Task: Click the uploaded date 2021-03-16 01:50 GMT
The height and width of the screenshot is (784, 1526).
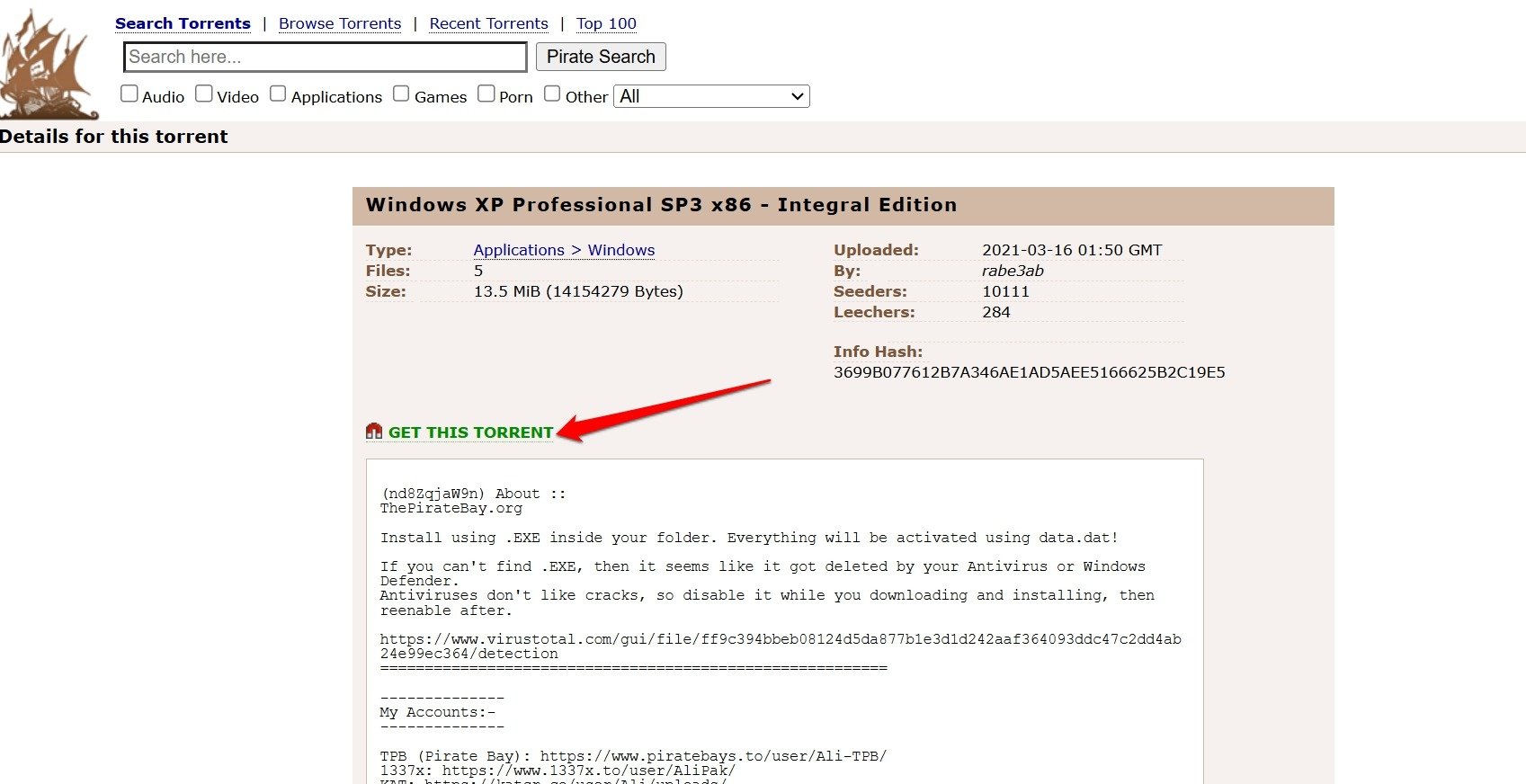Action: pos(1072,250)
